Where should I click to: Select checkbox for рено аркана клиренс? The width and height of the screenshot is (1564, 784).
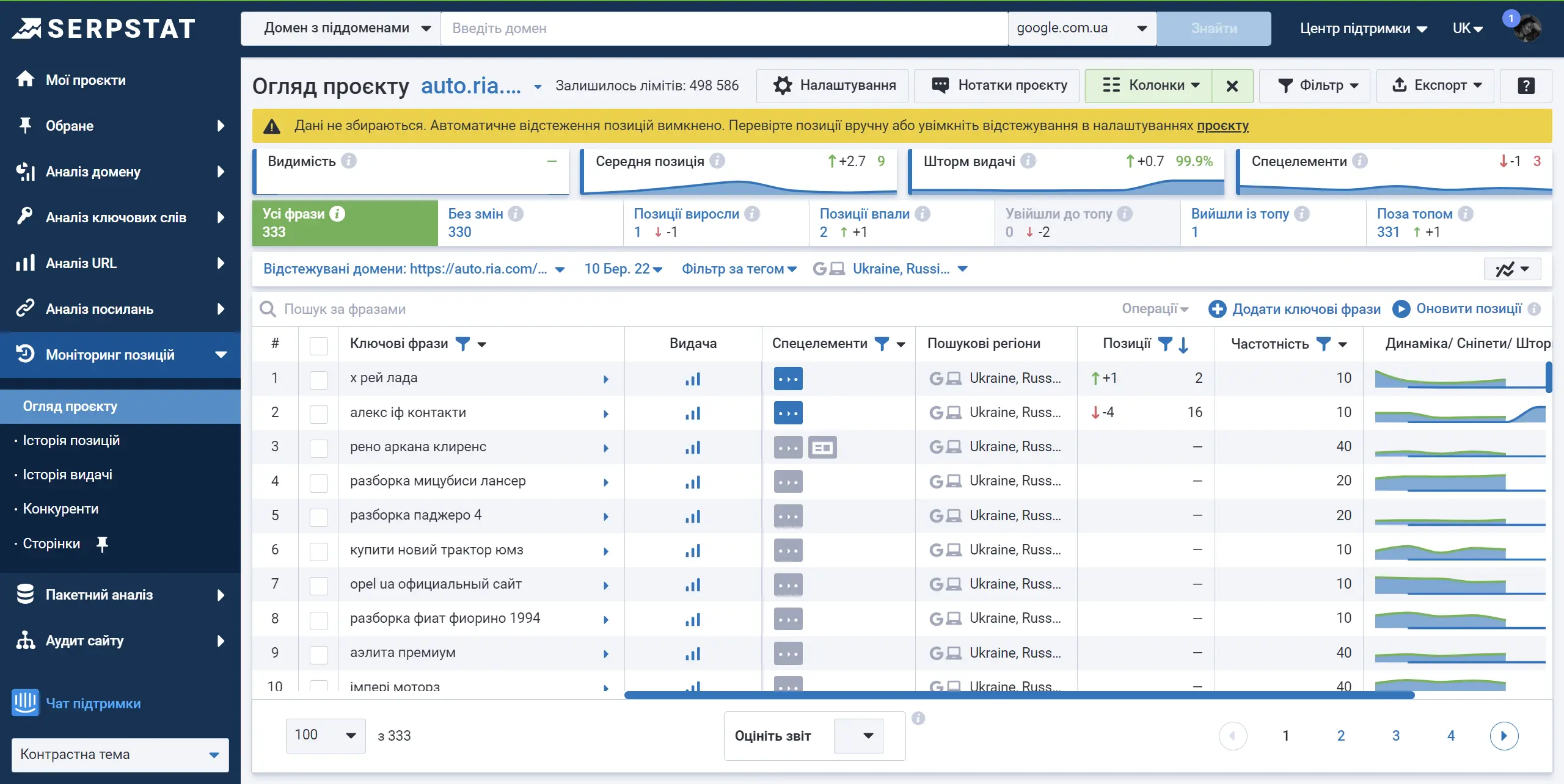tap(318, 448)
